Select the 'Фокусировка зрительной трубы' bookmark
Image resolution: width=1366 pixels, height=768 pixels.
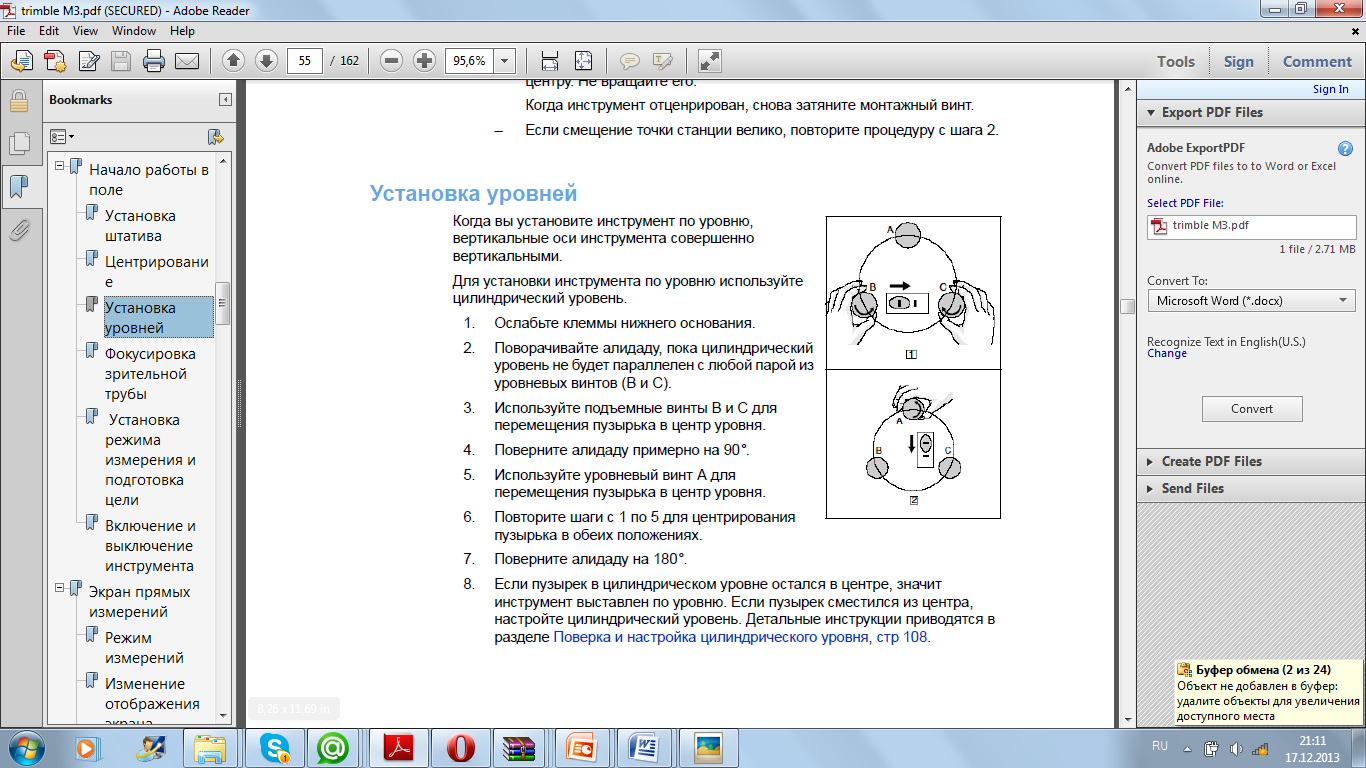(x=150, y=374)
